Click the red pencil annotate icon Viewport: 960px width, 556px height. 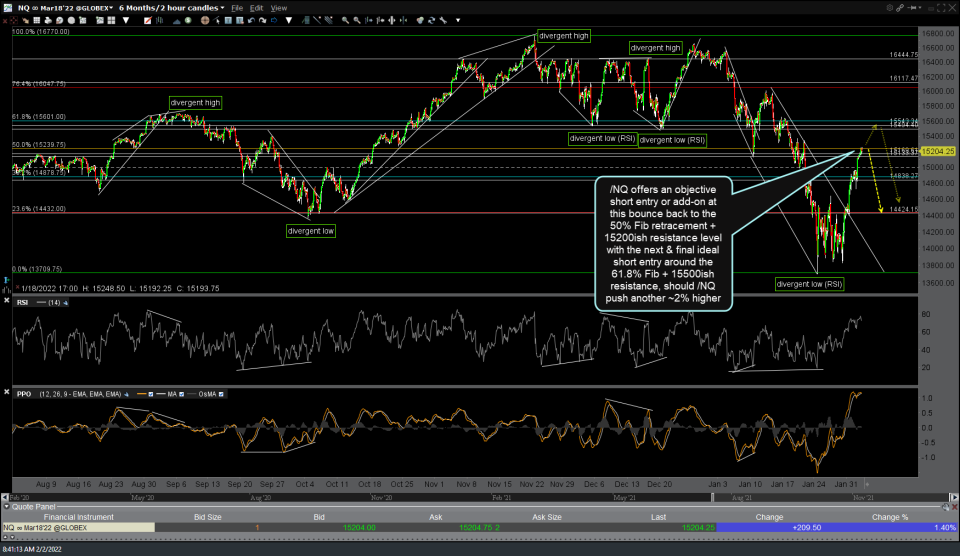tap(148, 20)
